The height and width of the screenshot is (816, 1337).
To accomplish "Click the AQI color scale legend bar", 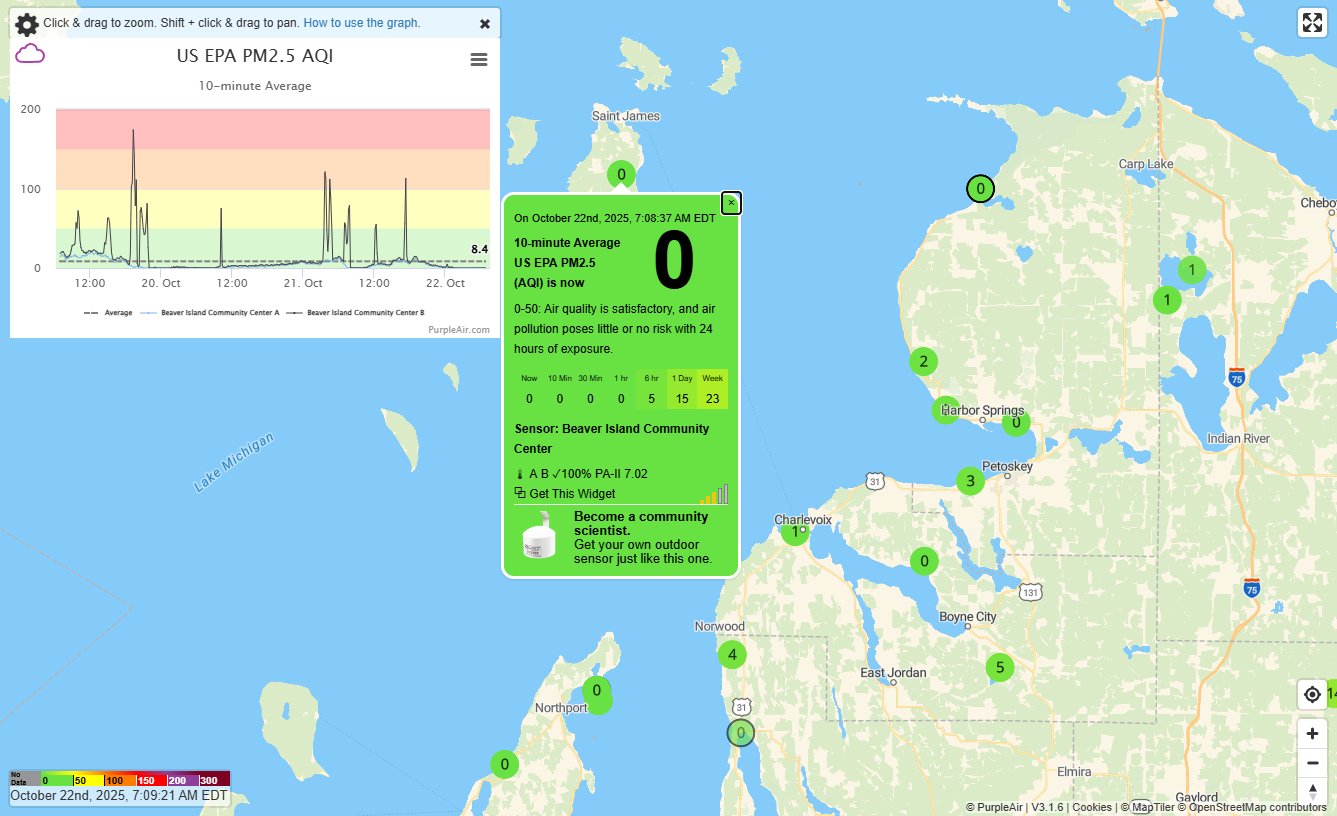I will tap(120, 779).
